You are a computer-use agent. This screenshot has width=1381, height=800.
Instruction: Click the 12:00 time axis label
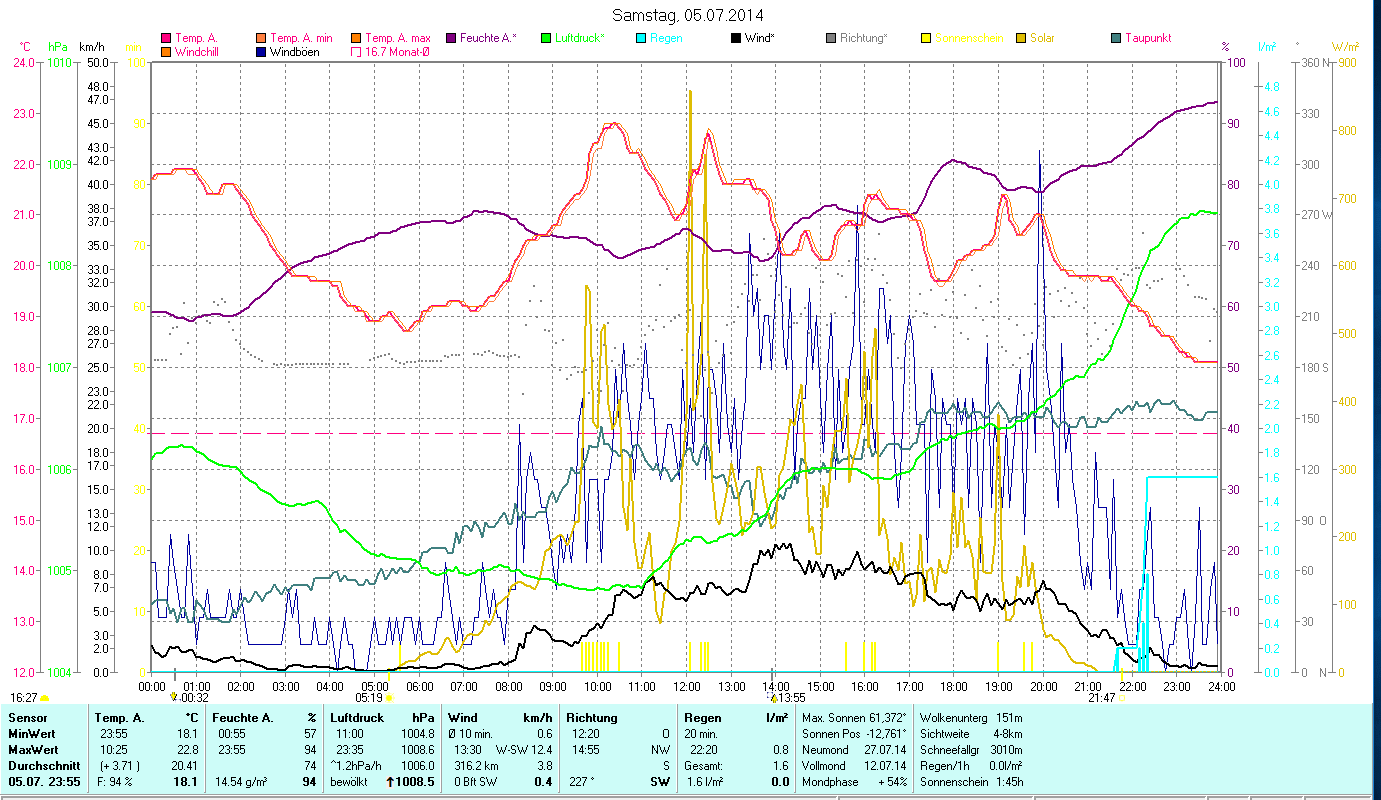(687, 686)
